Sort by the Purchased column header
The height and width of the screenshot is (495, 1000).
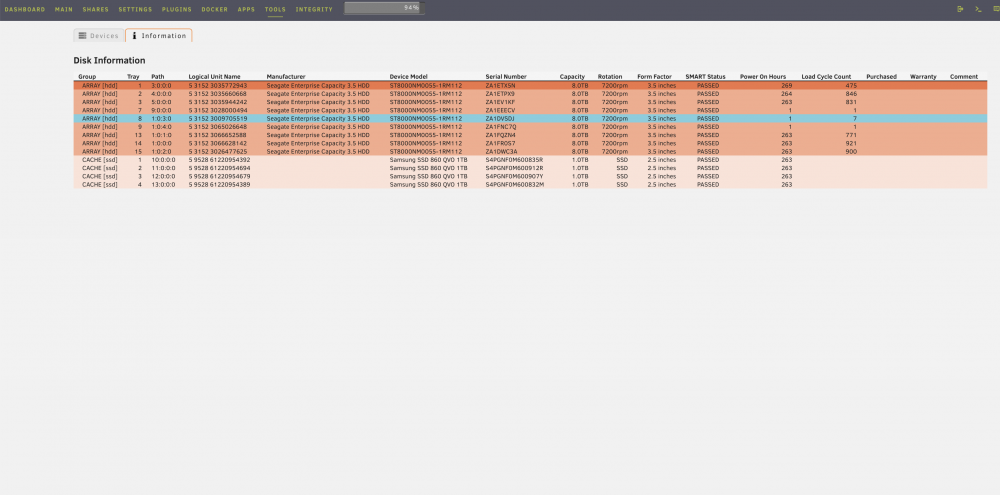881,77
